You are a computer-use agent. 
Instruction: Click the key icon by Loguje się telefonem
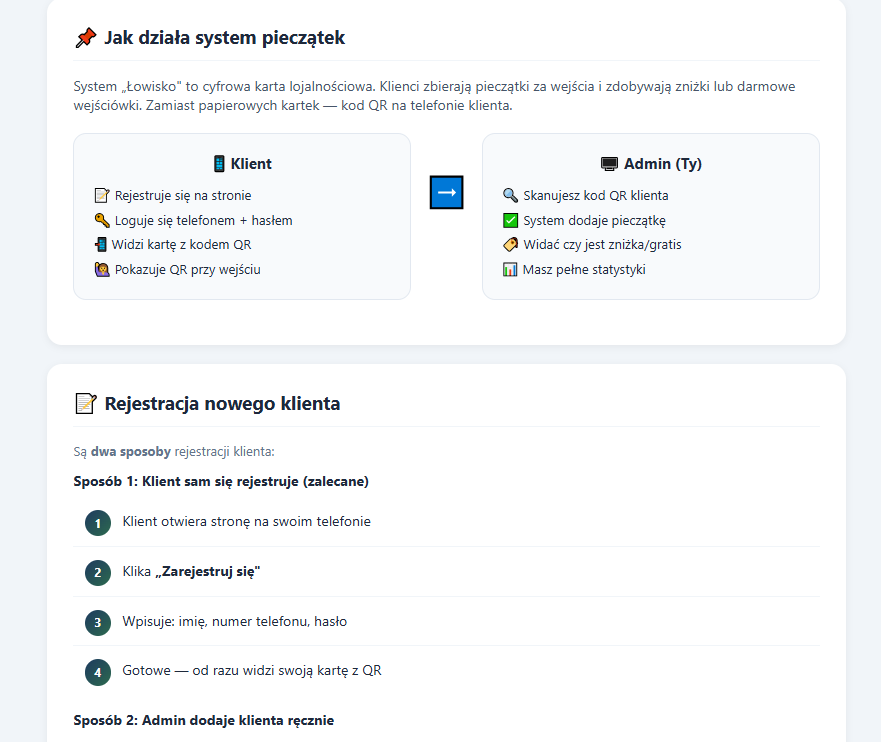coord(102,220)
